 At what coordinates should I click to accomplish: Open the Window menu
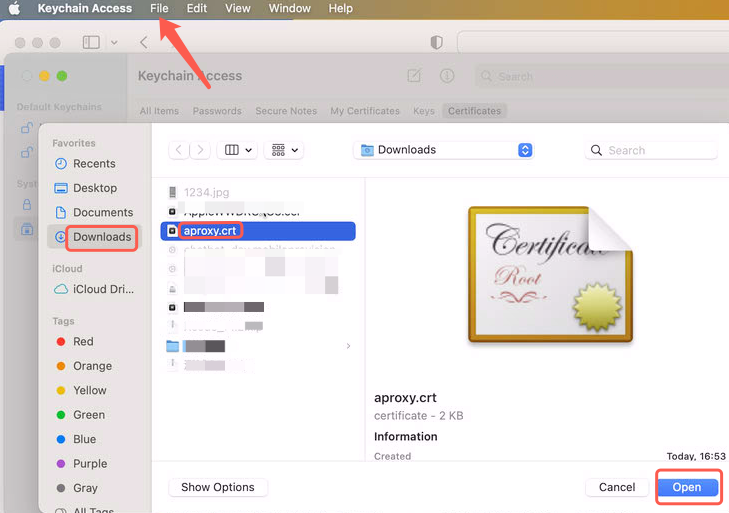pyautogui.click(x=290, y=8)
